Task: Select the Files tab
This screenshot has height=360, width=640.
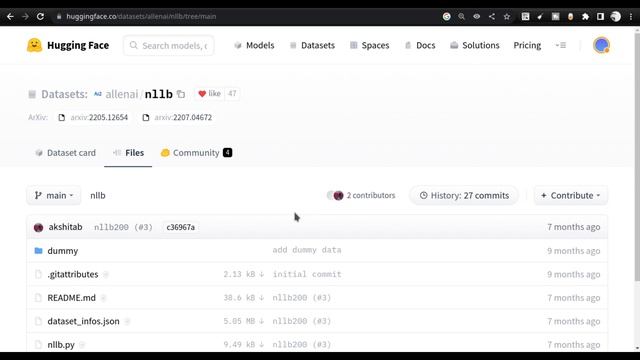Action: (x=128, y=153)
